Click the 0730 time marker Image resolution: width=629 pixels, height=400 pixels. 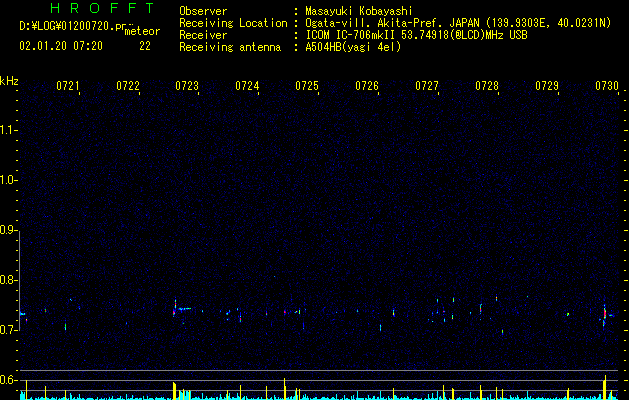pos(607,86)
